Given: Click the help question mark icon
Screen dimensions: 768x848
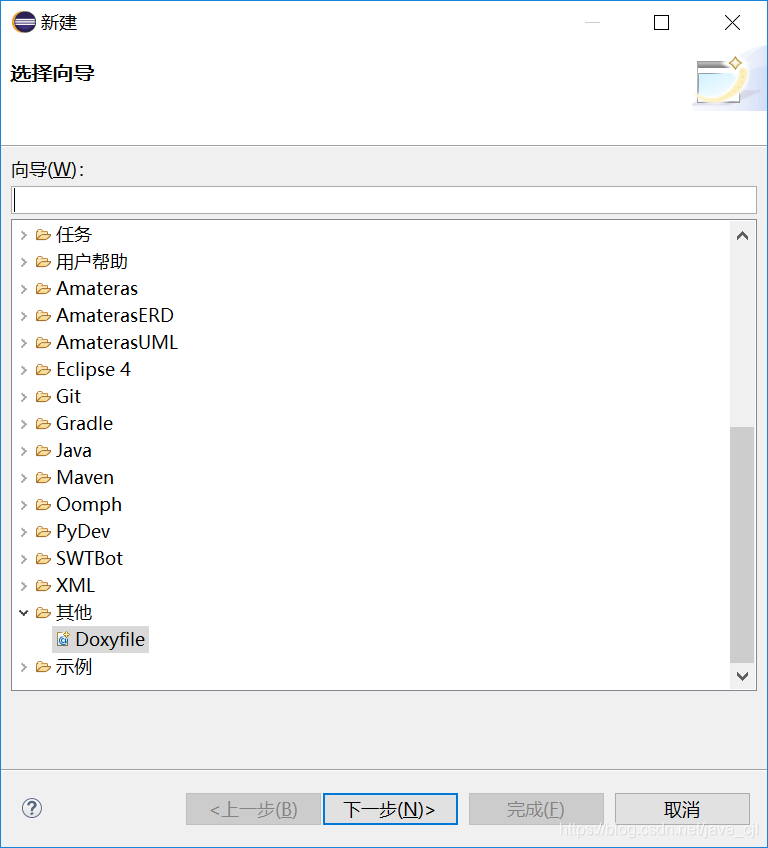Looking at the screenshot, I should click(x=32, y=809).
